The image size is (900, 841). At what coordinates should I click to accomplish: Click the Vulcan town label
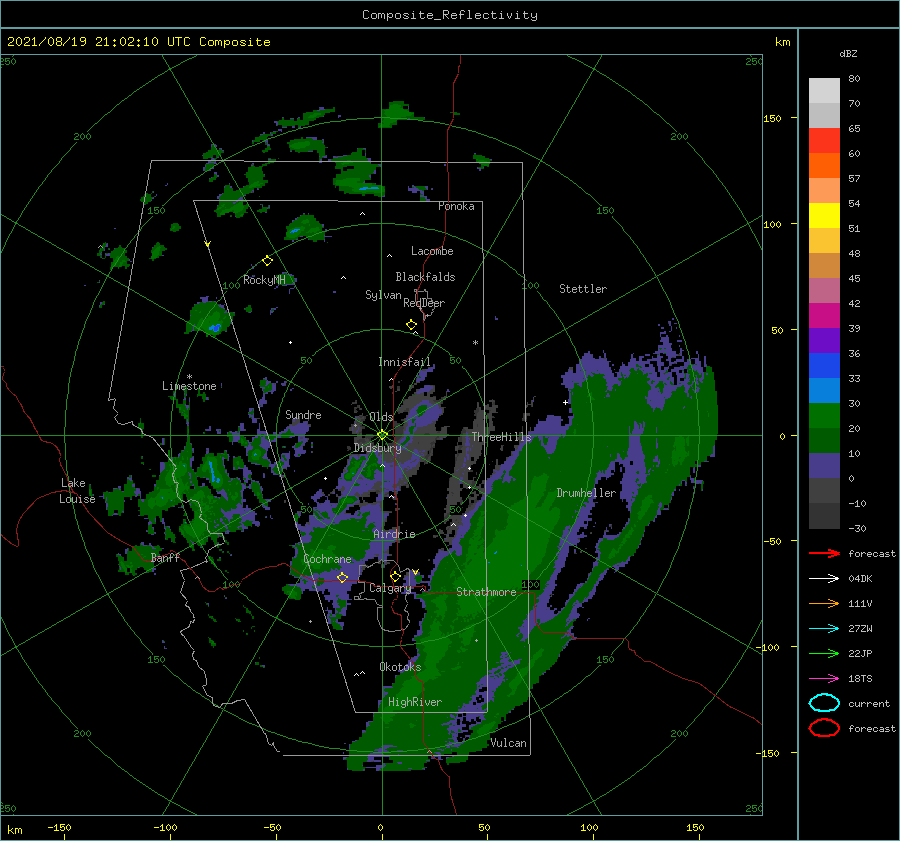508,743
